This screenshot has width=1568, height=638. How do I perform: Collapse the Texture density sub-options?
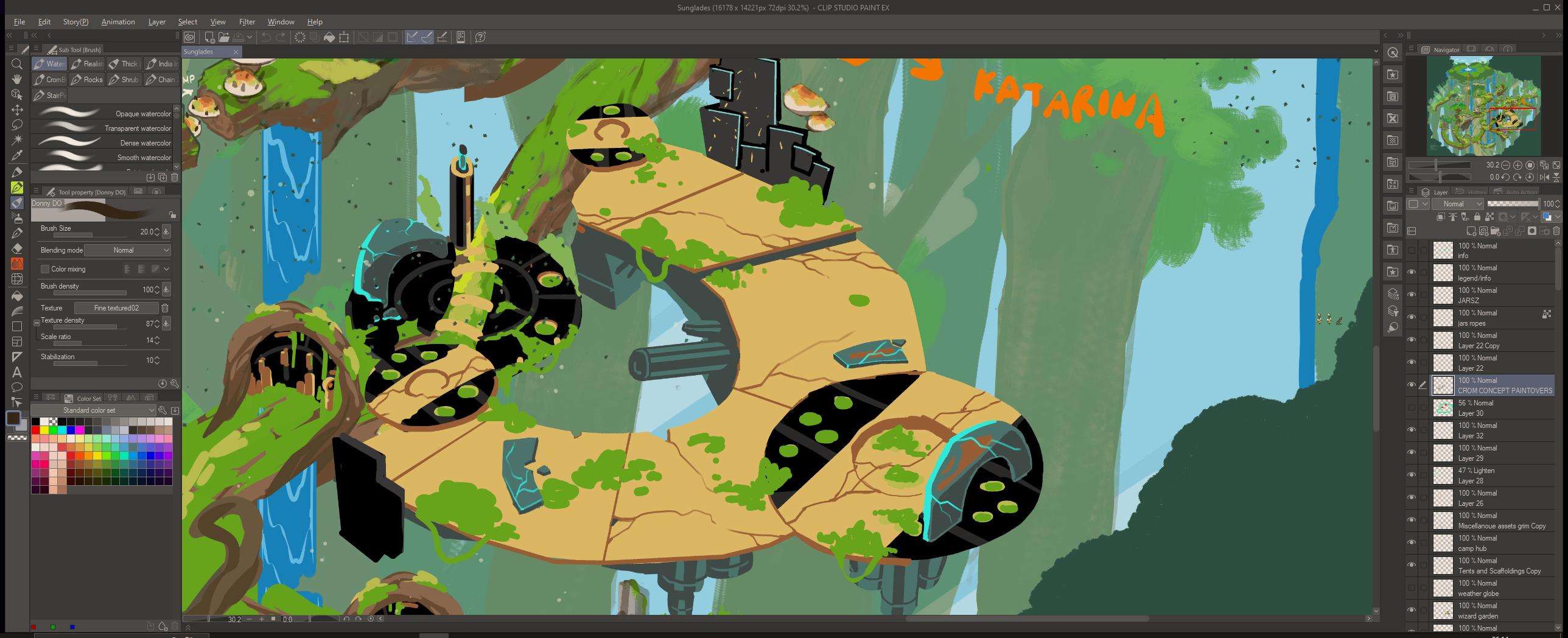pyautogui.click(x=37, y=323)
